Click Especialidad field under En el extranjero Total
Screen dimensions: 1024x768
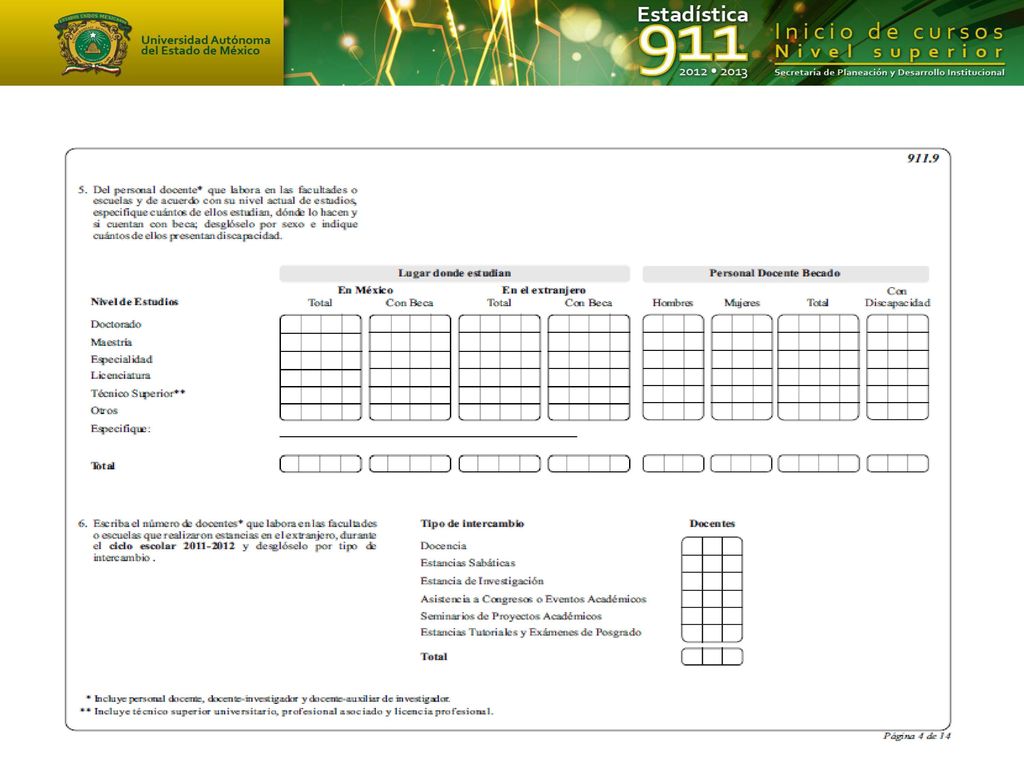(x=499, y=360)
